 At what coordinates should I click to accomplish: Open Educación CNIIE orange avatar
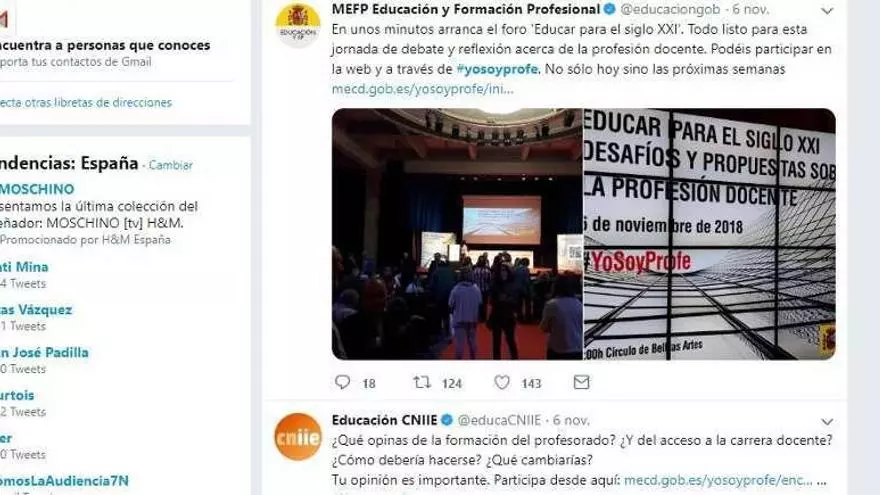297,437
